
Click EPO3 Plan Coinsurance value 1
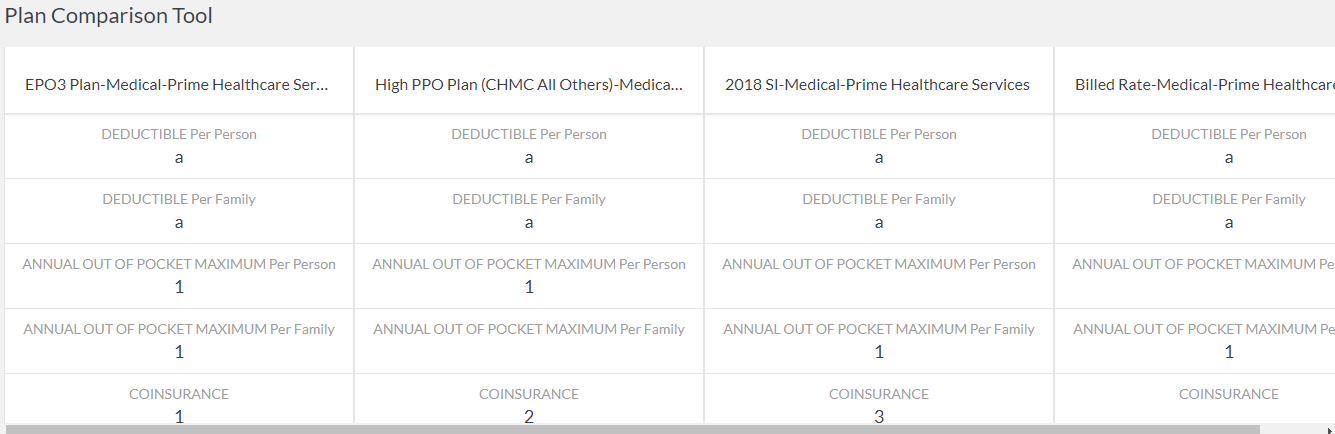coord(179,416)
